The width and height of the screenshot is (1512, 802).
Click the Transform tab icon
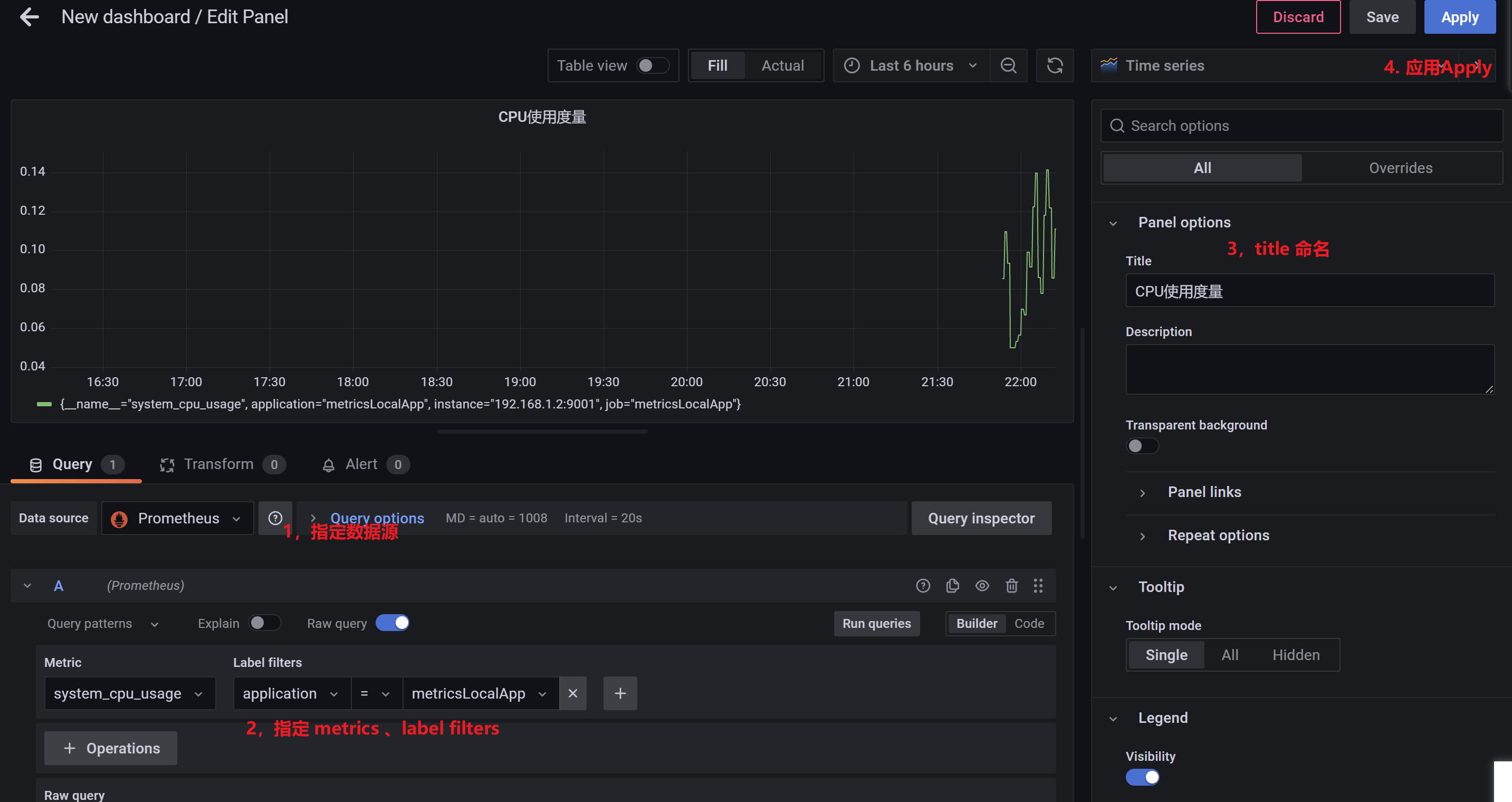167,465
